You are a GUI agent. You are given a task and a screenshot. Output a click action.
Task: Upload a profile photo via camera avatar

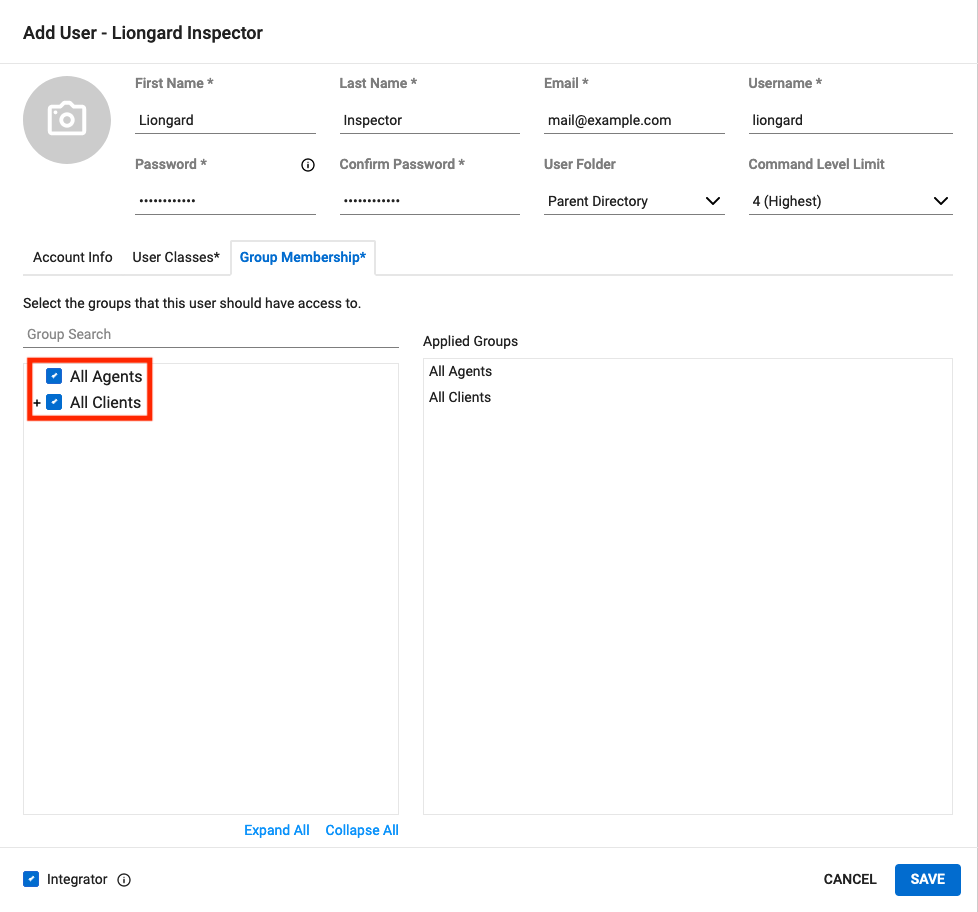click(67, 120)
